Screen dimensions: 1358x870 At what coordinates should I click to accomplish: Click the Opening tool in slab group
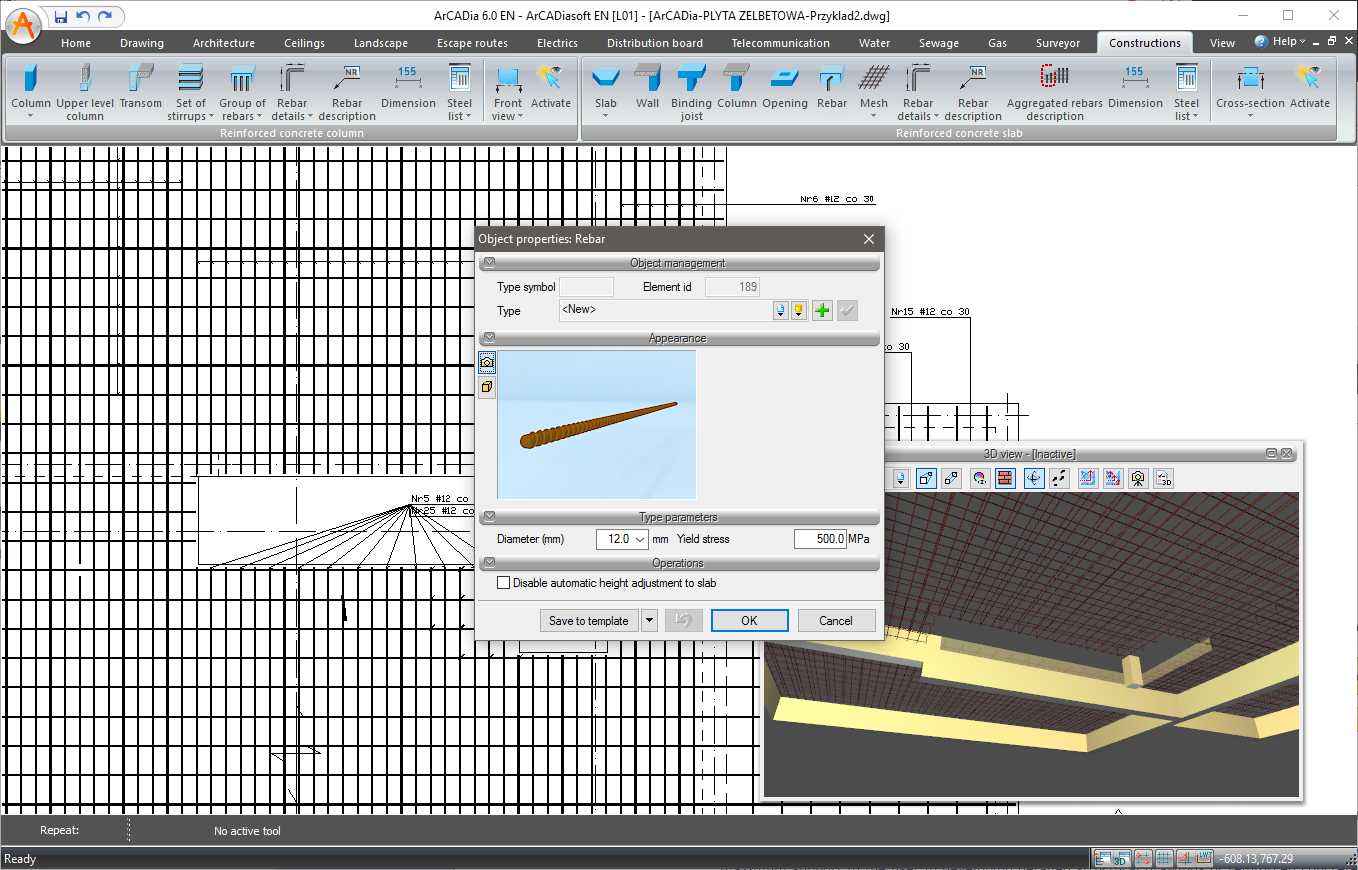click(784, 86)
